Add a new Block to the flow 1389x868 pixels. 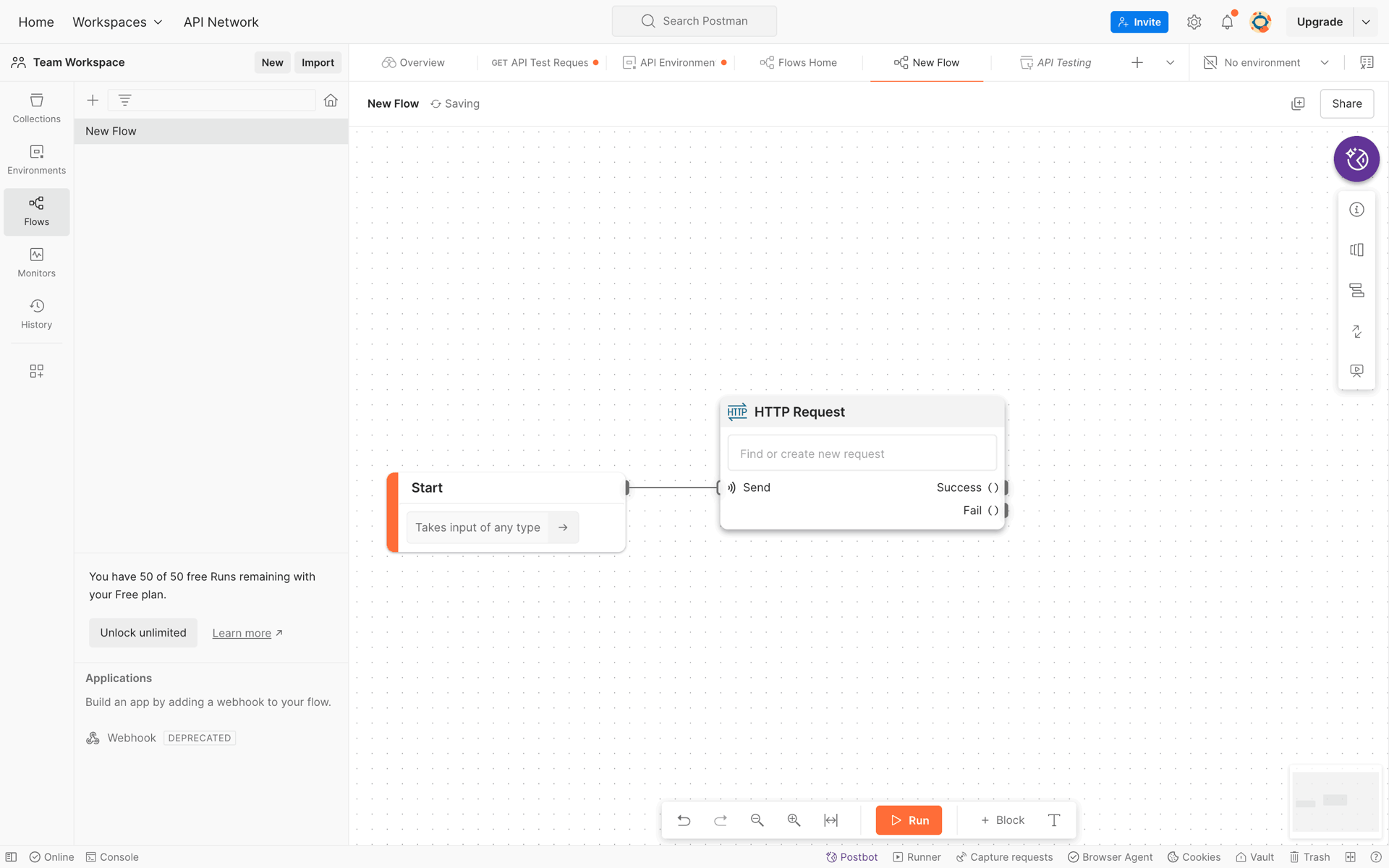[x=1003, y=820]
